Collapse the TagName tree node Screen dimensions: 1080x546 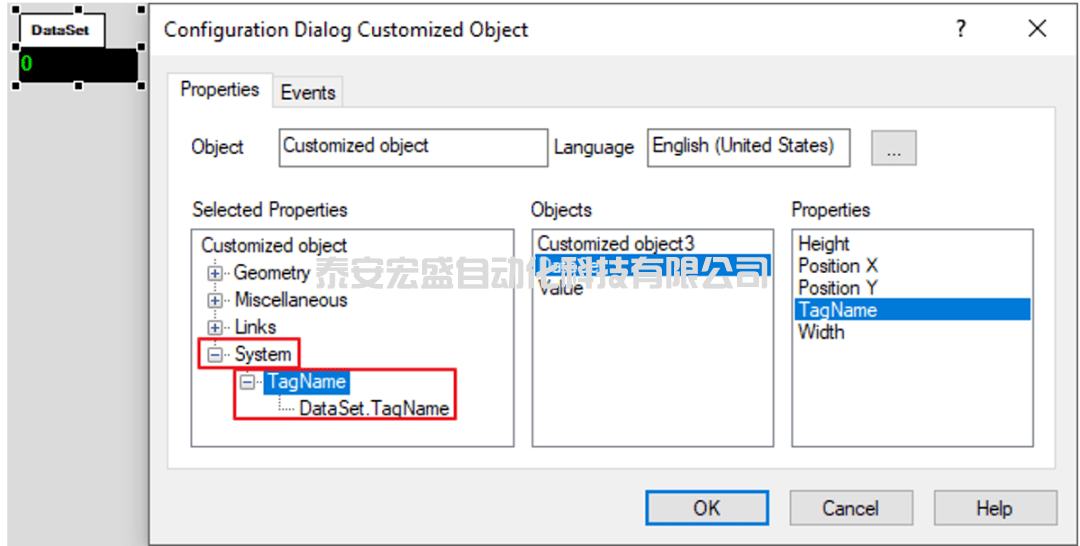247,381
